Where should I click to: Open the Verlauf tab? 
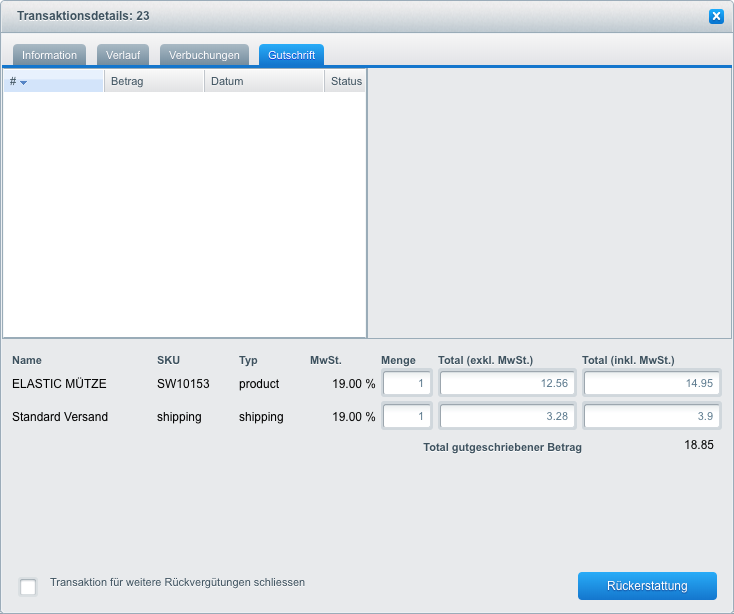pyautogui.click(x=123, y=55)
